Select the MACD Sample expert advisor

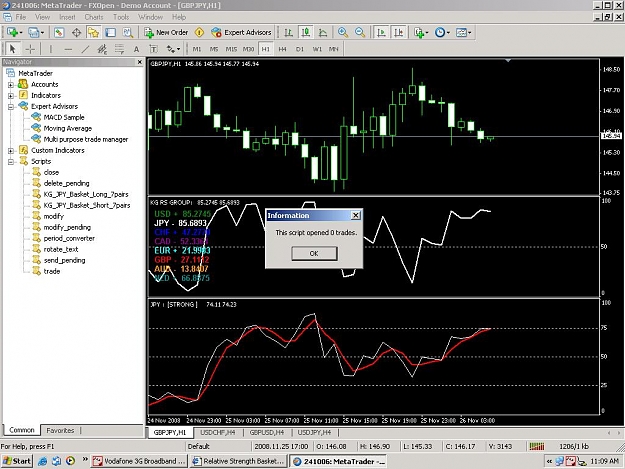pyautogui.click(x=64, y=117)
